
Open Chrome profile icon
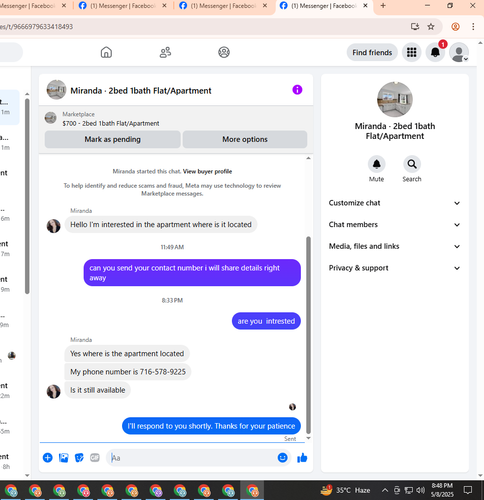pos(455,27)
